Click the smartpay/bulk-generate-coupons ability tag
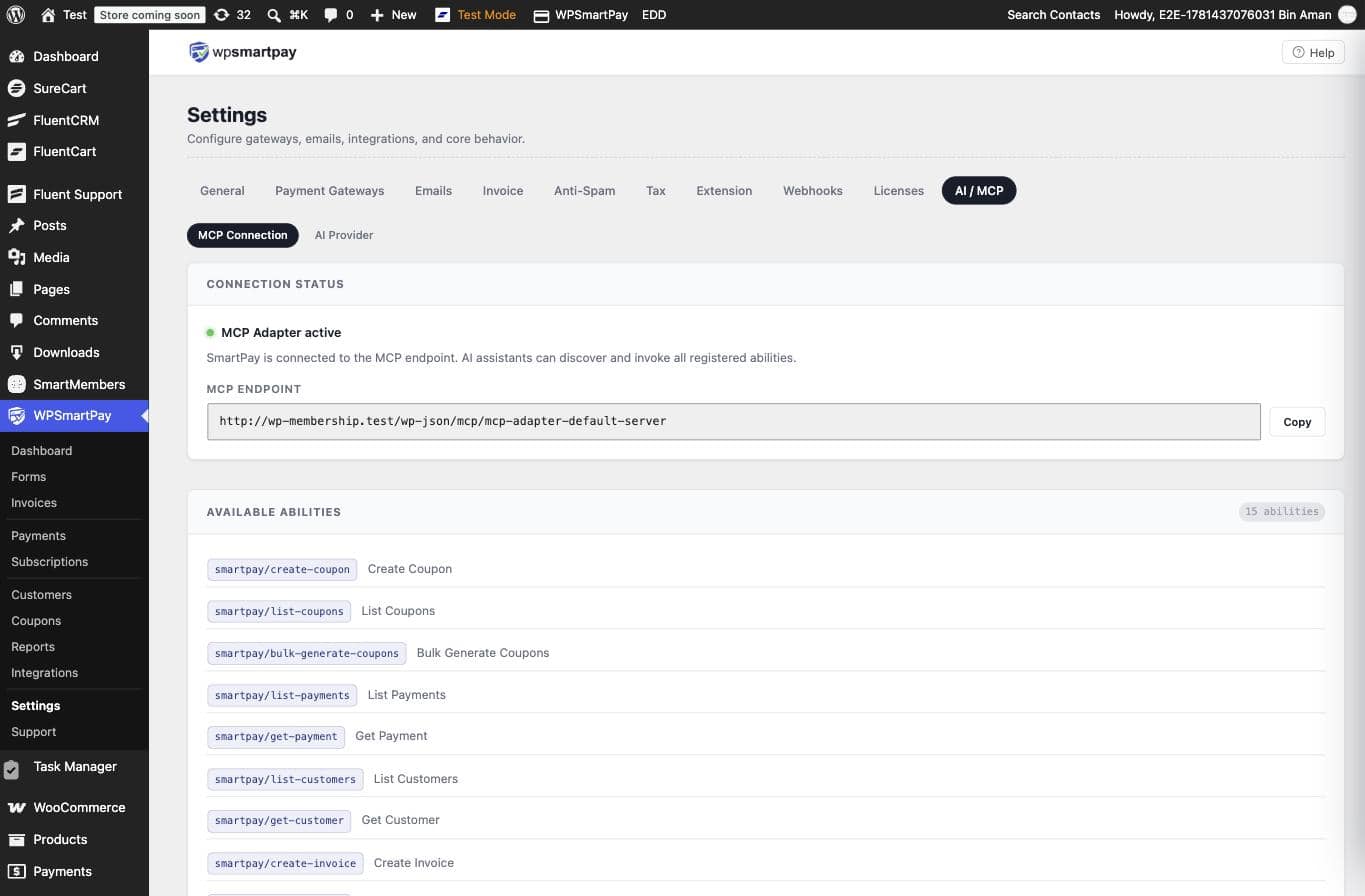 point(306,653)
